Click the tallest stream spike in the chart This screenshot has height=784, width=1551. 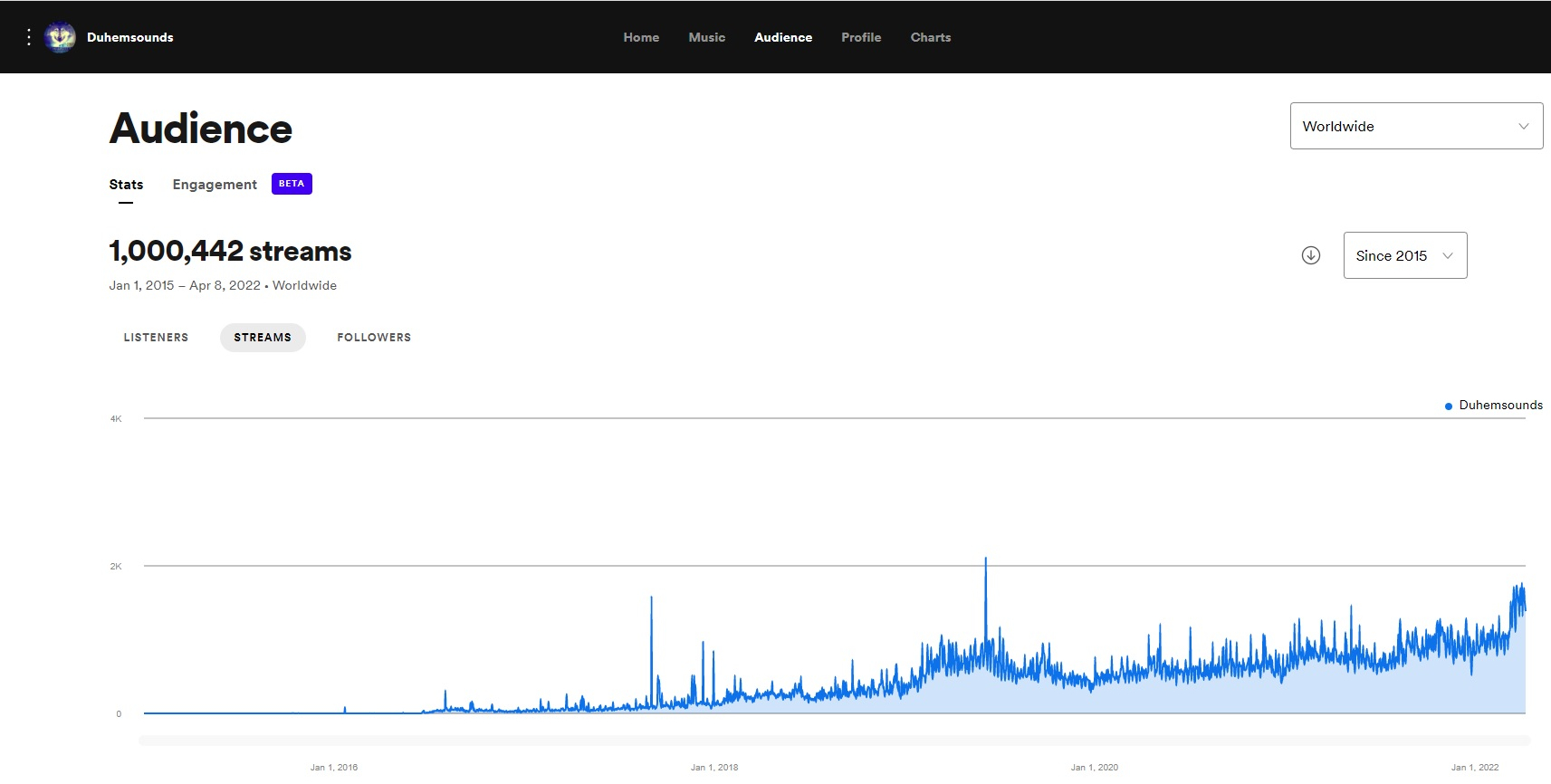click(x=985, y=563)
